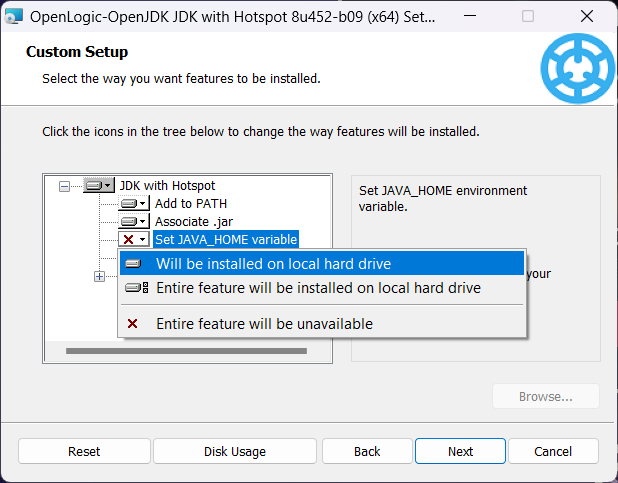The image size is (618, 483).
Task: Choose 'Entire feature will be installed on local hard drive'
Action: pyautogui.click(x=318, y=288)
